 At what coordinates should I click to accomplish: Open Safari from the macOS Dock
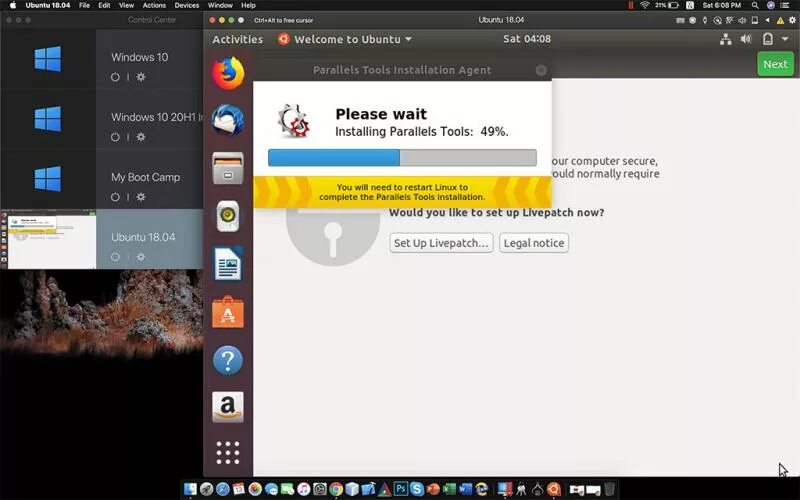tap(222, 489)
